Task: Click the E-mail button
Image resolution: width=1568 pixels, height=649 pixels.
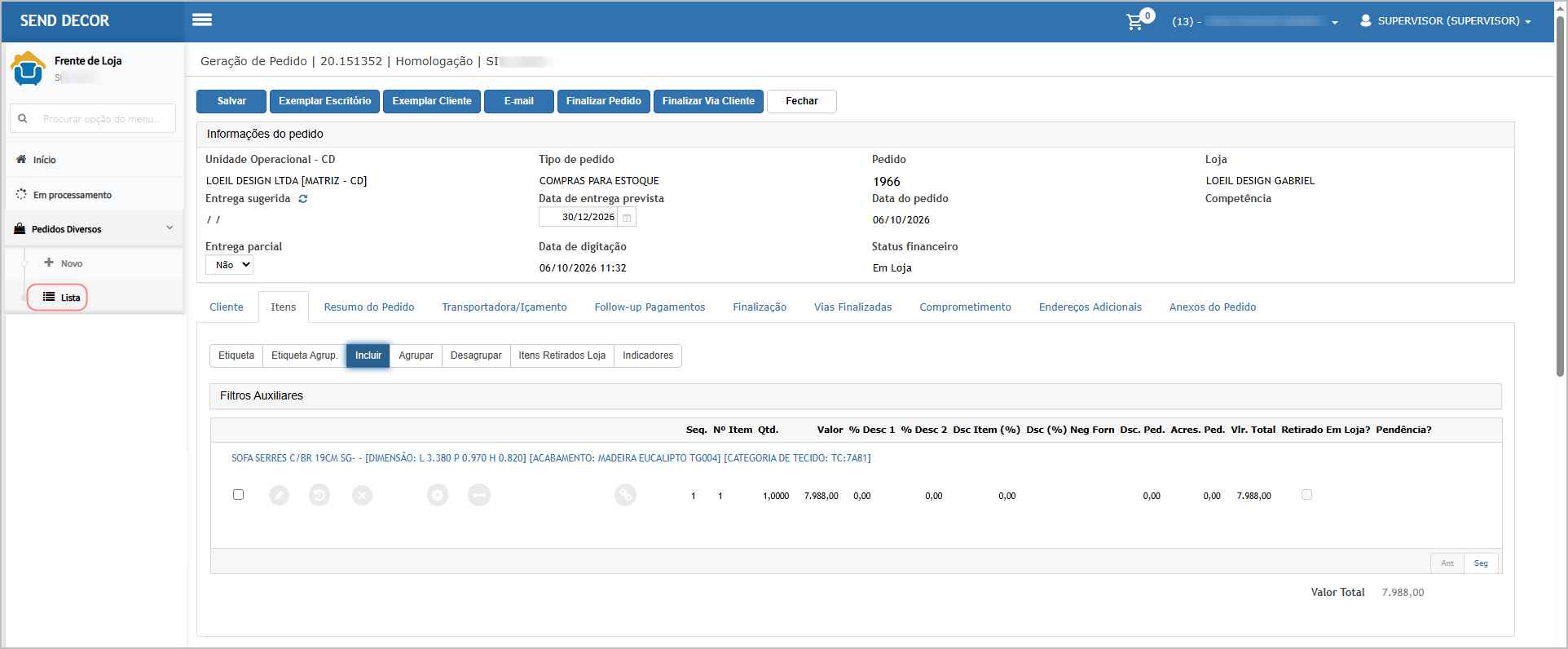Action: pos(519,101)
